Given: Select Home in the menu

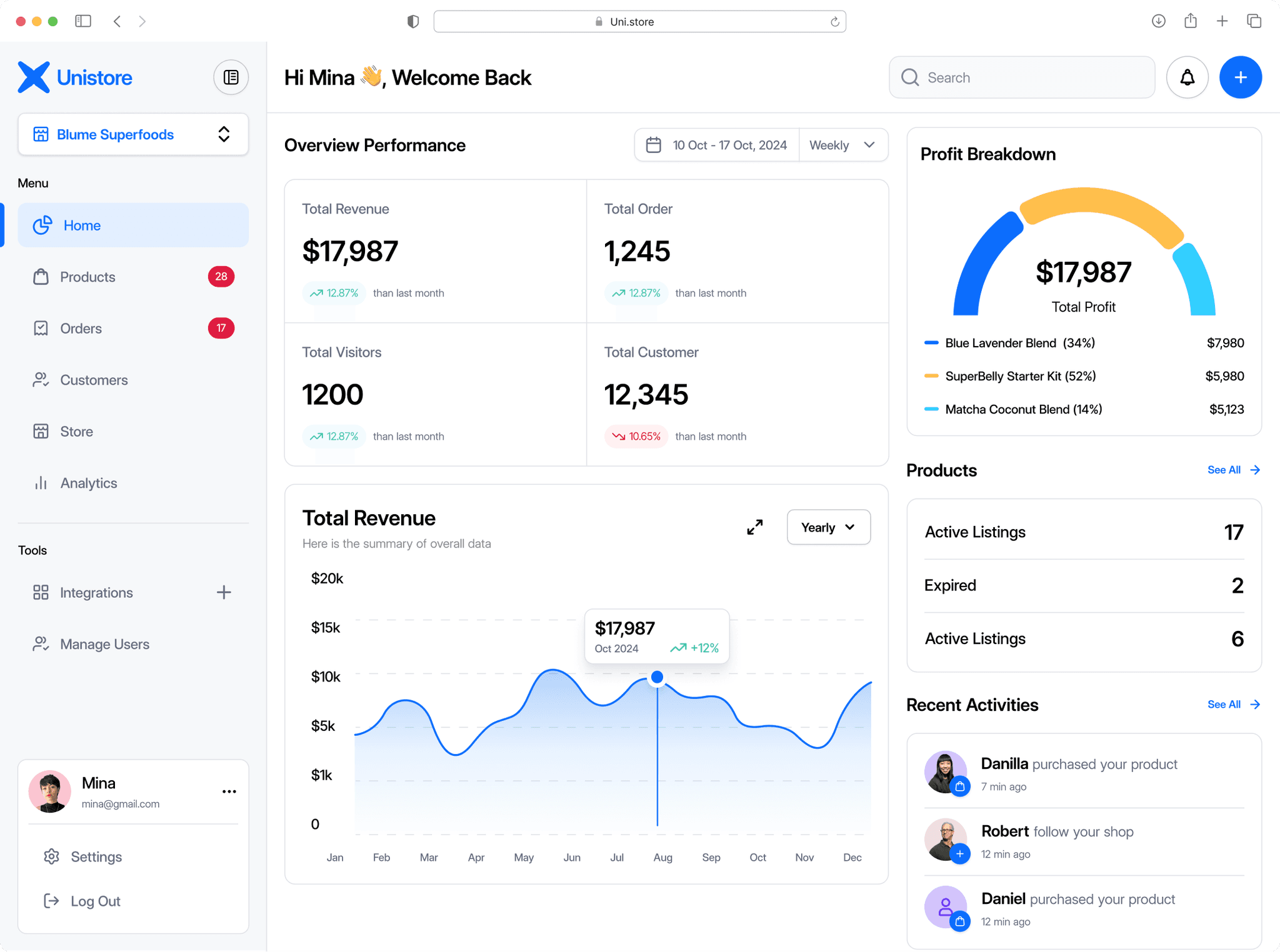Looking at the screenshot, I should (x=133, y=225).
